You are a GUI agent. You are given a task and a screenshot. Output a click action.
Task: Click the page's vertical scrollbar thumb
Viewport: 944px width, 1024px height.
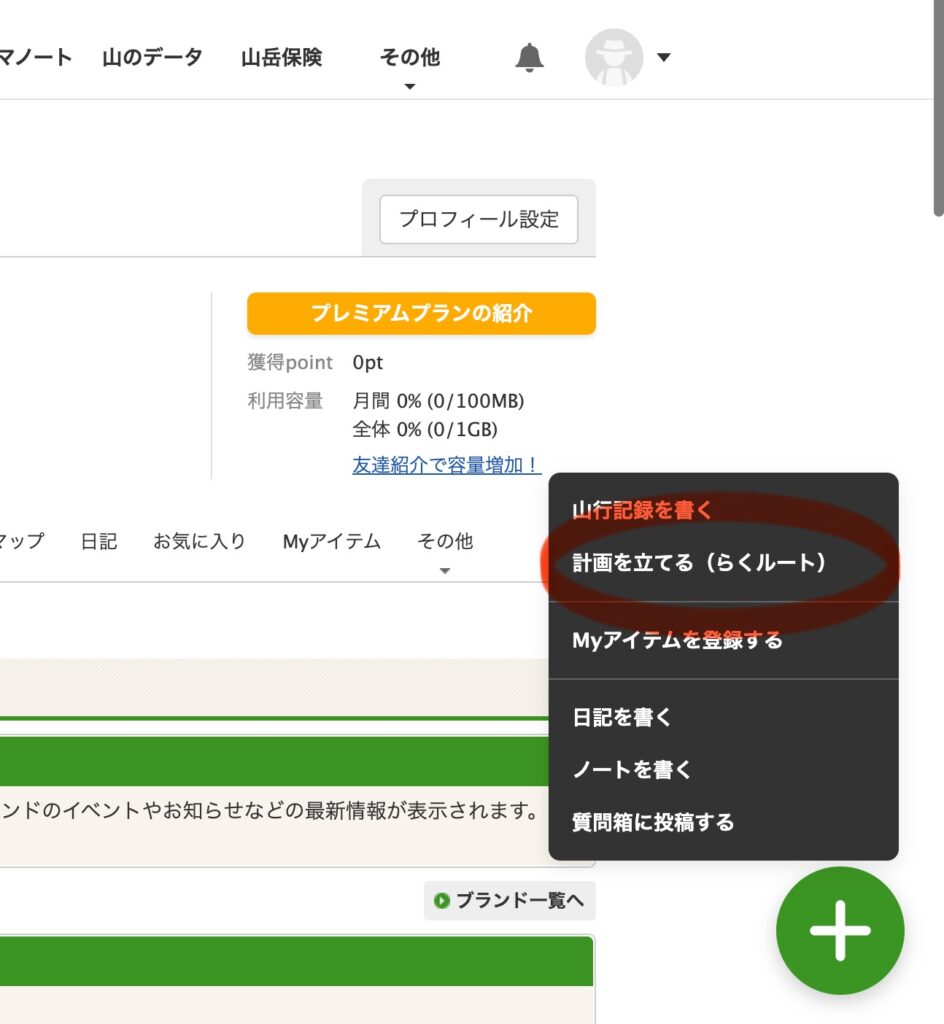coord(938,108)
